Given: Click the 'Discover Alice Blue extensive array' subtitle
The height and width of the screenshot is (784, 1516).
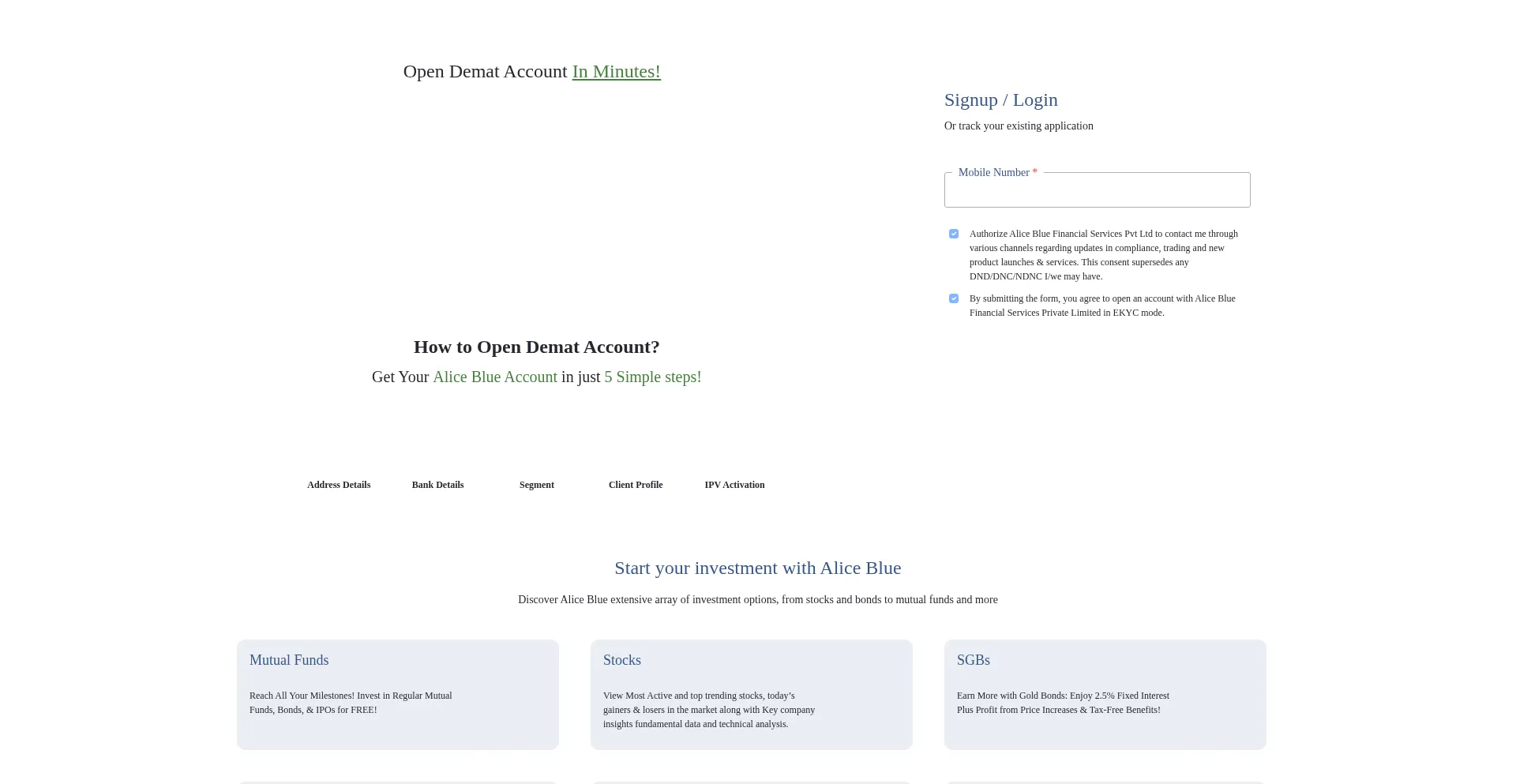Looking at the screenshot, I should tap(757, 600).
